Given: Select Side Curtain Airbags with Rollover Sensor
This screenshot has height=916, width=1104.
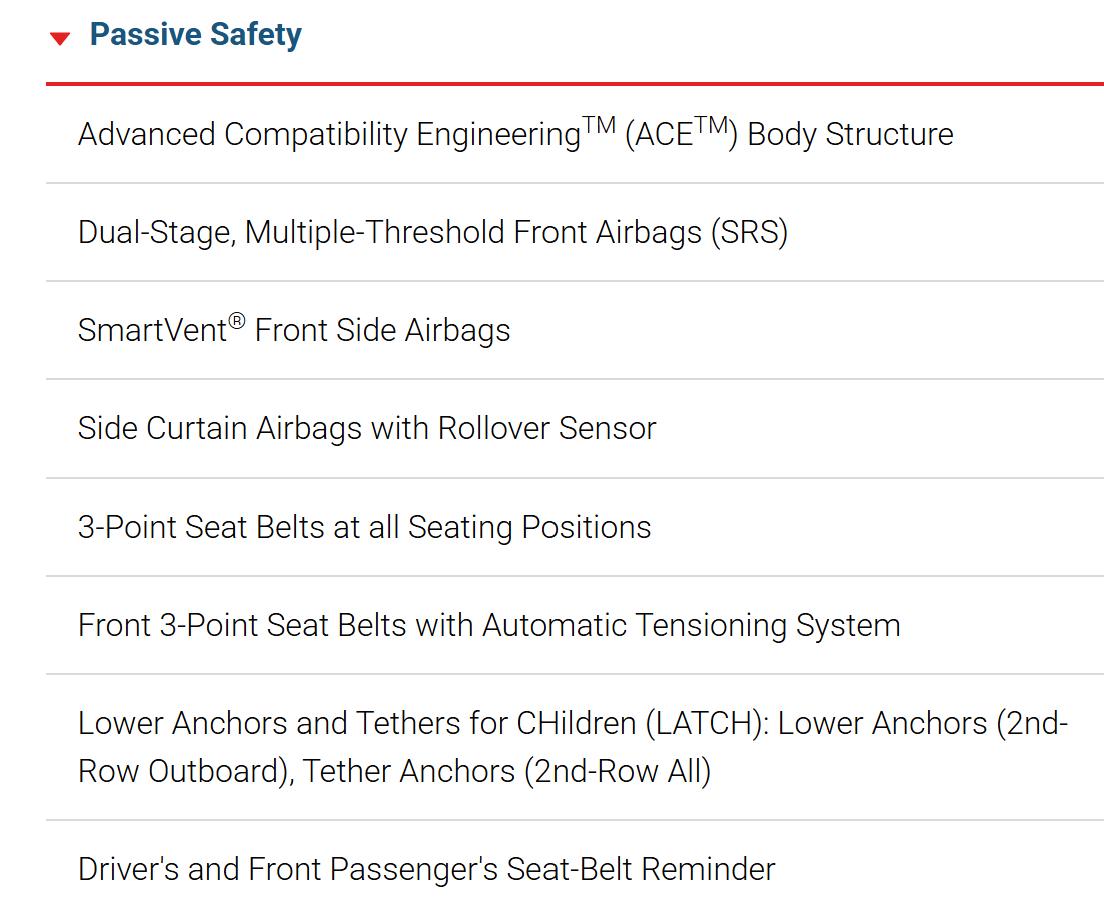Looking at the screenshot, I should (x=575, y=428).
